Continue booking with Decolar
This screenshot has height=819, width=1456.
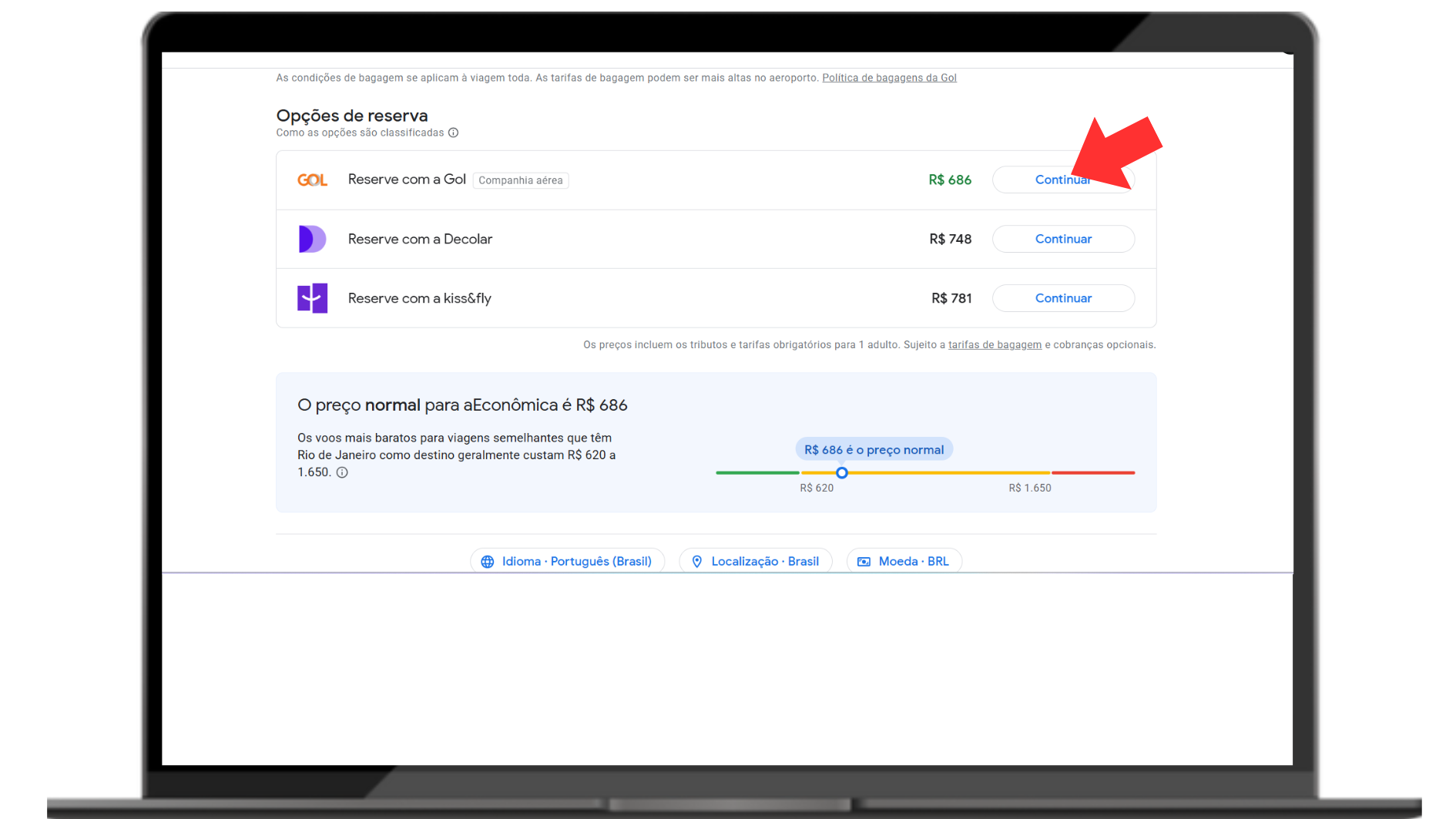pyautogui.click(x=1063, y=239)
